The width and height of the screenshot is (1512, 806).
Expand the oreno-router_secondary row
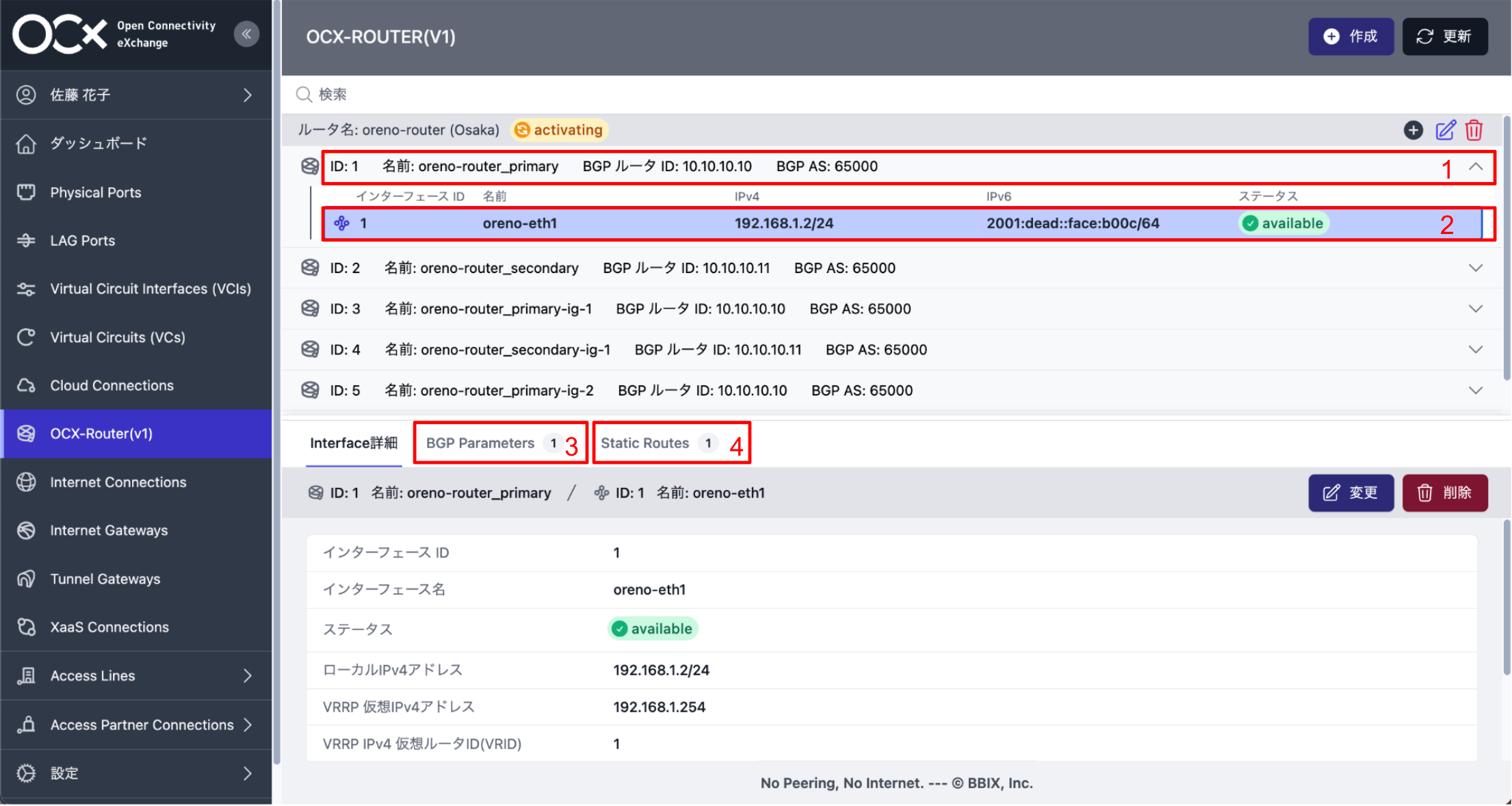[1476, 268]
